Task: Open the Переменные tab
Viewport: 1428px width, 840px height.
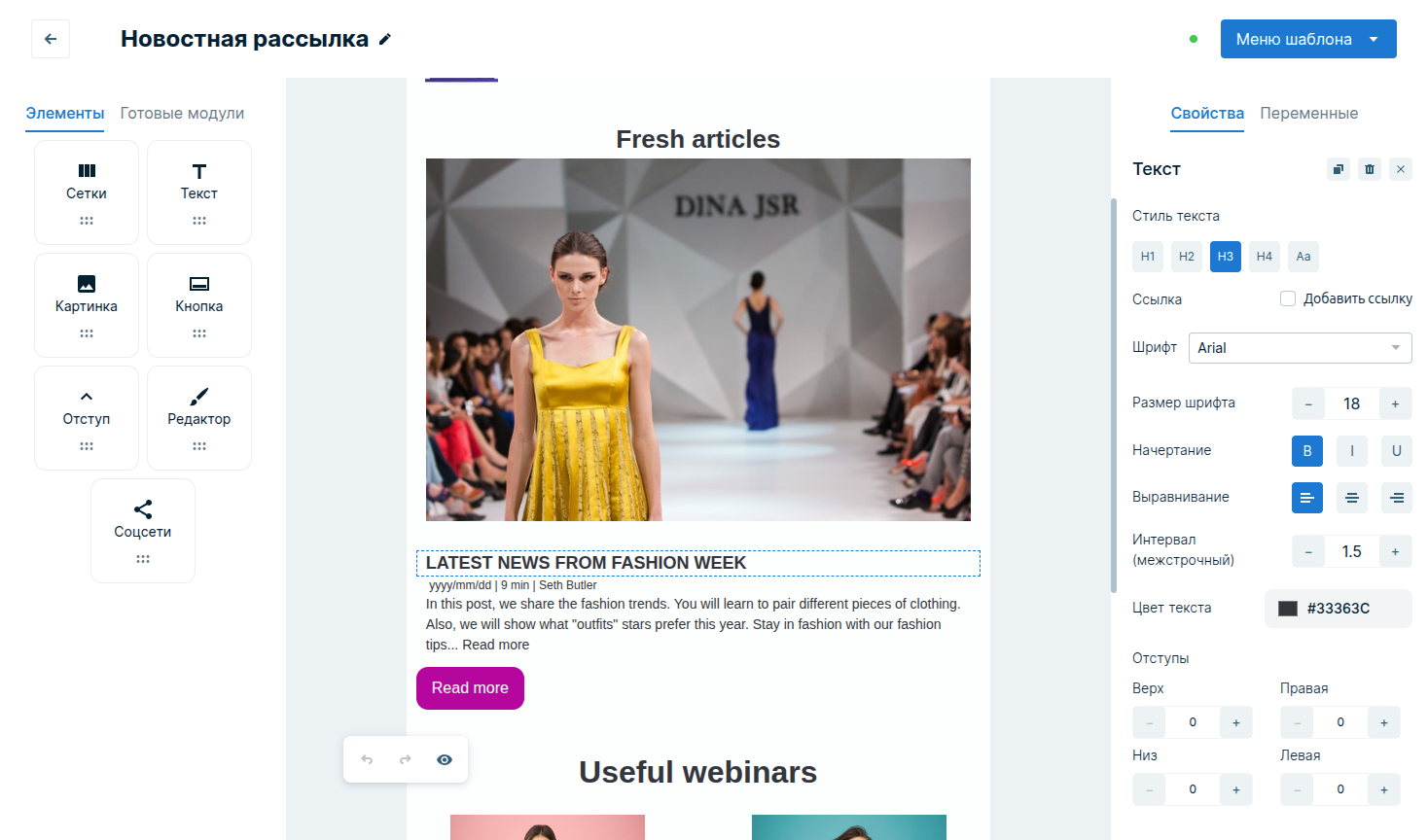Action: click(1308, 114)
